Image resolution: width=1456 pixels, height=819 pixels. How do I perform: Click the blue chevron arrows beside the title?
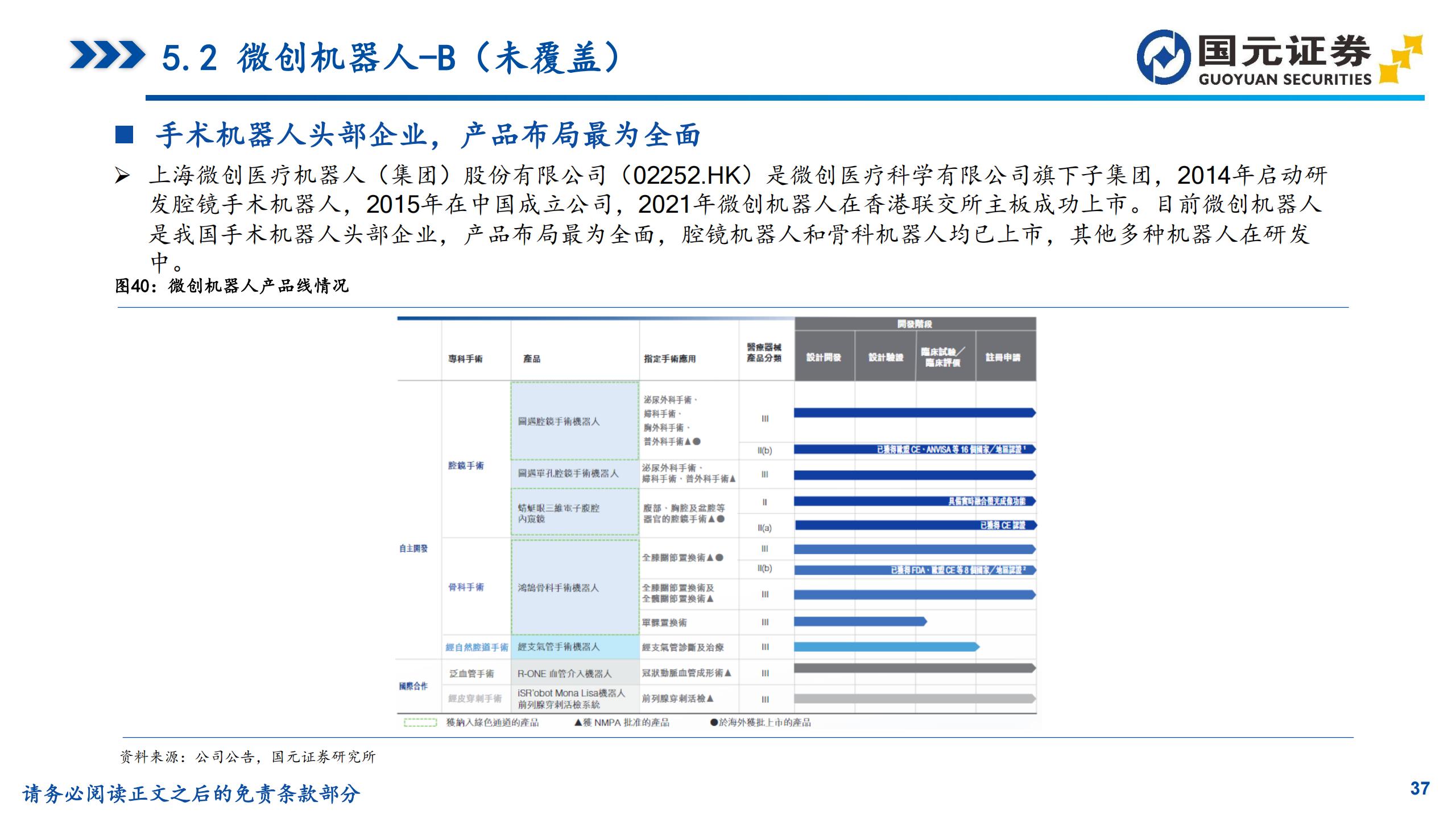107,56
